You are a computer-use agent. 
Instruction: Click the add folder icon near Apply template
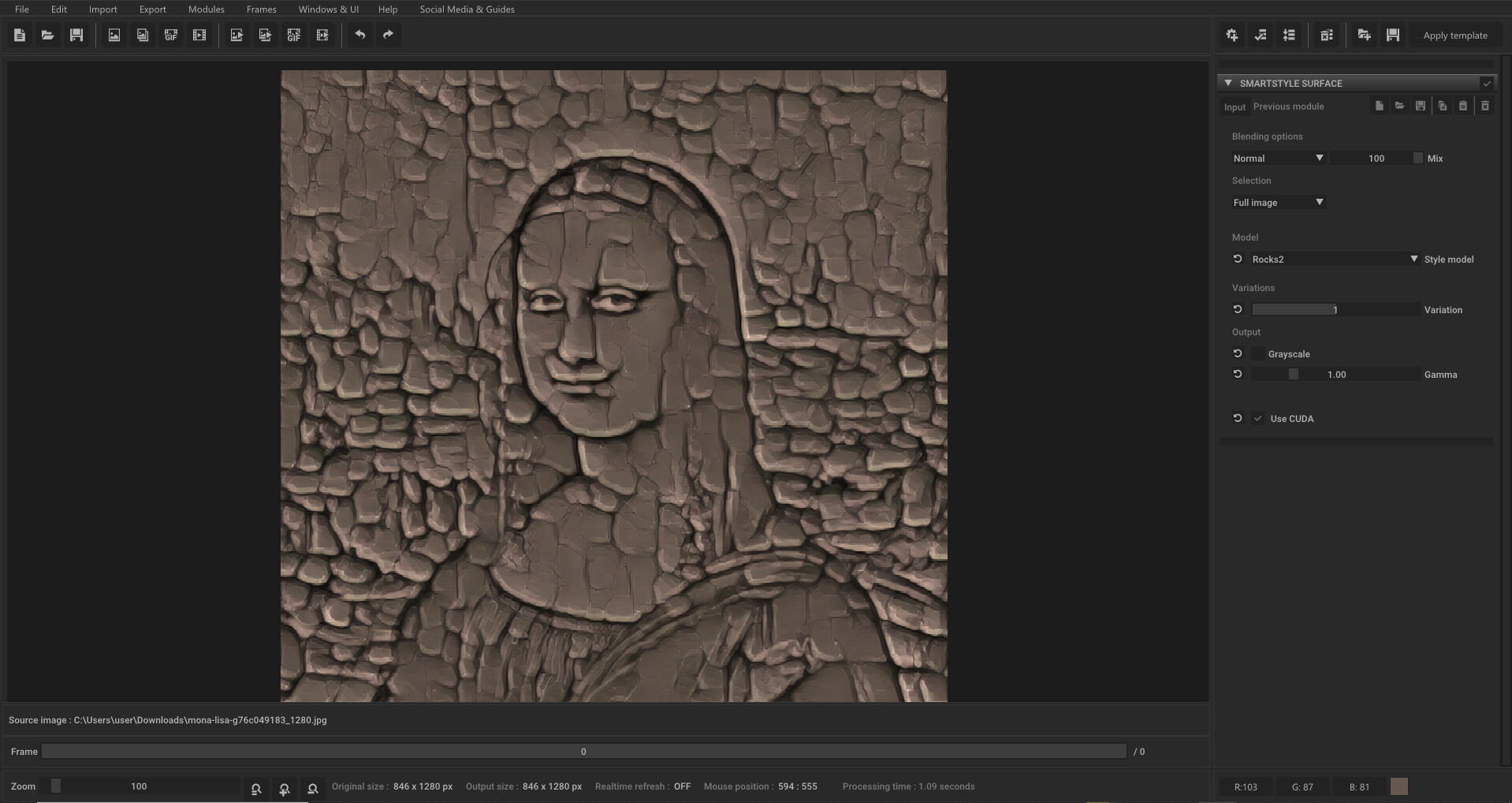1364,35
